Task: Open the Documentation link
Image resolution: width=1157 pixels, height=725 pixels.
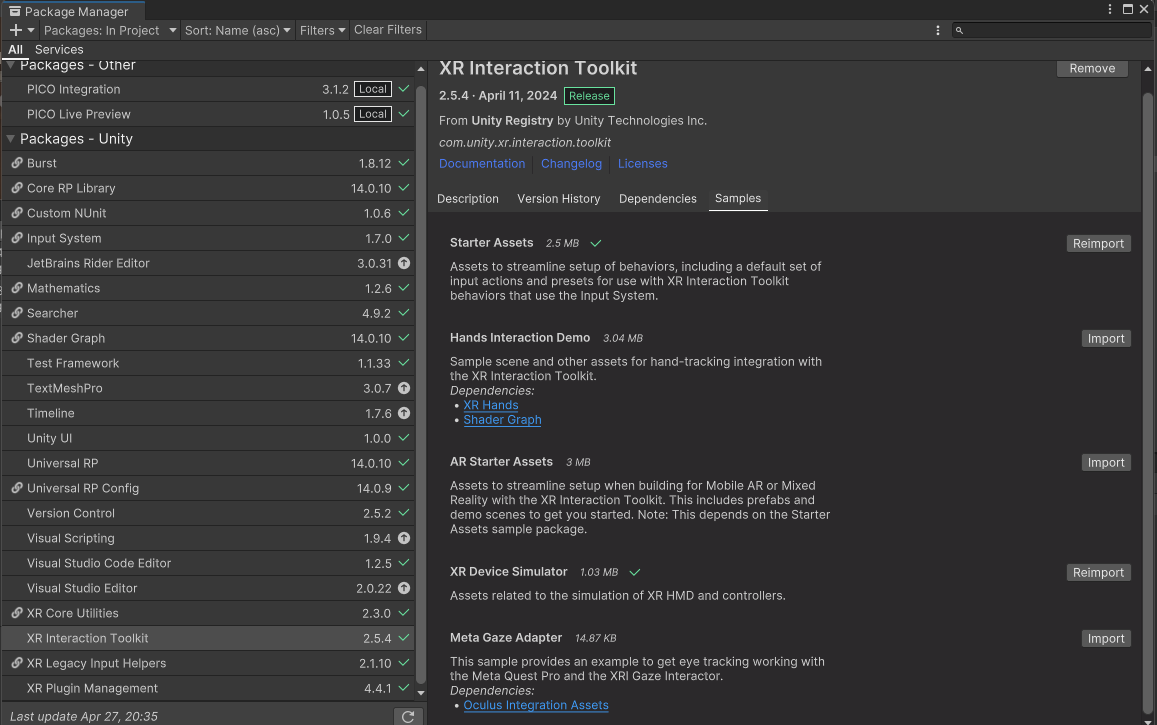Action: tap(482, 164)
